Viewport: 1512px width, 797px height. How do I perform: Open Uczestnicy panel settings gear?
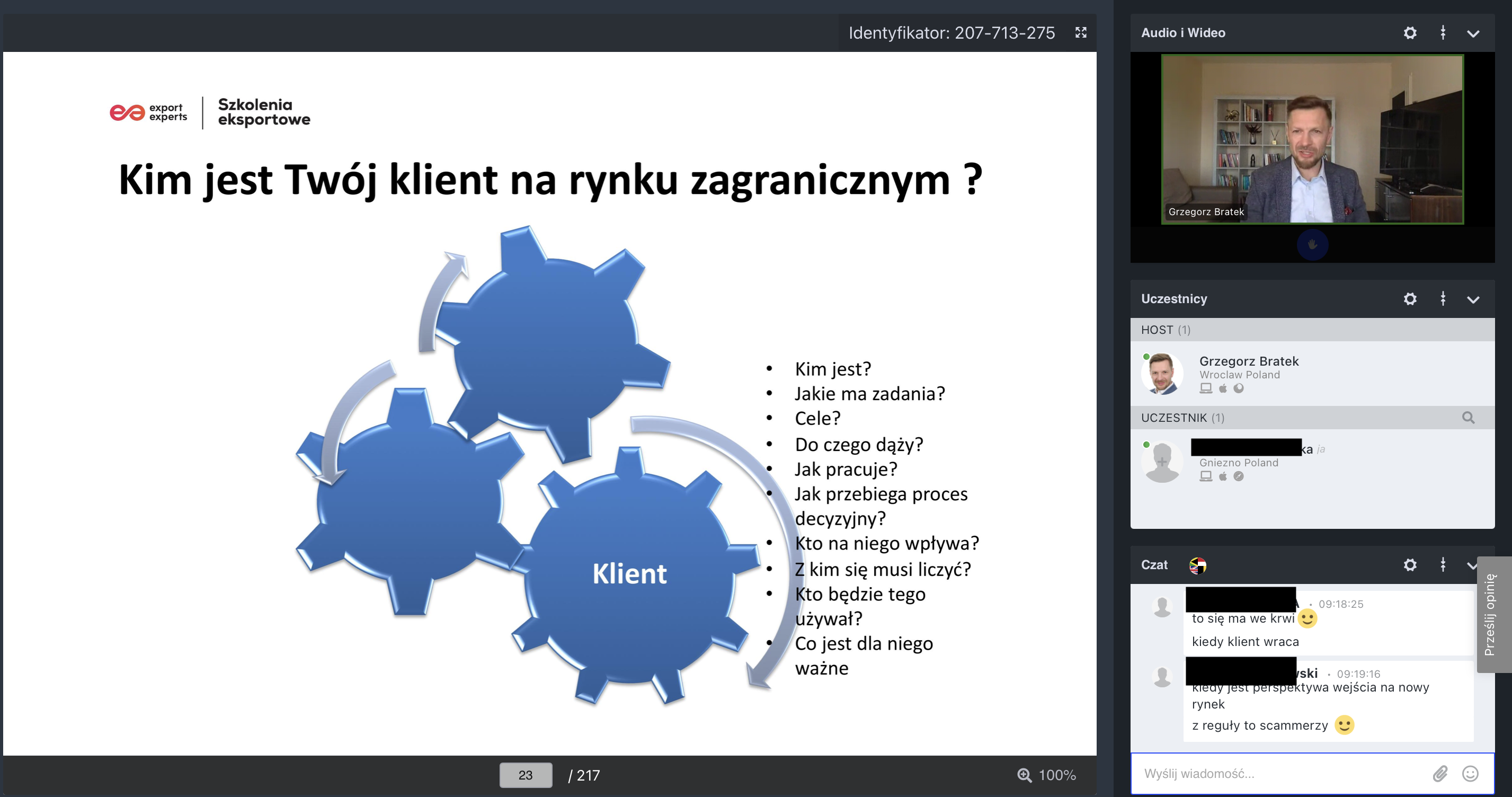tap(1410, 299)
